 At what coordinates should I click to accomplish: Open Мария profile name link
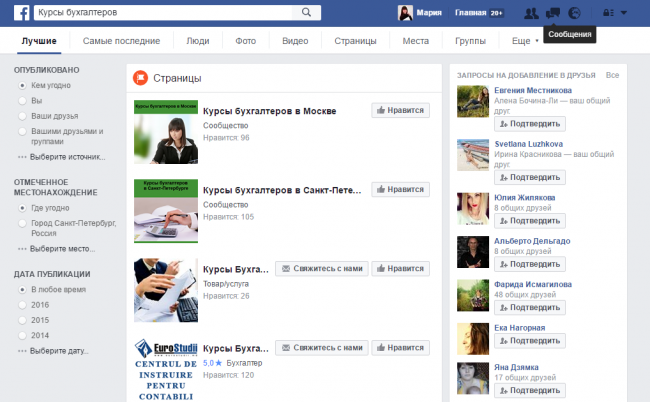pos(429,13)
